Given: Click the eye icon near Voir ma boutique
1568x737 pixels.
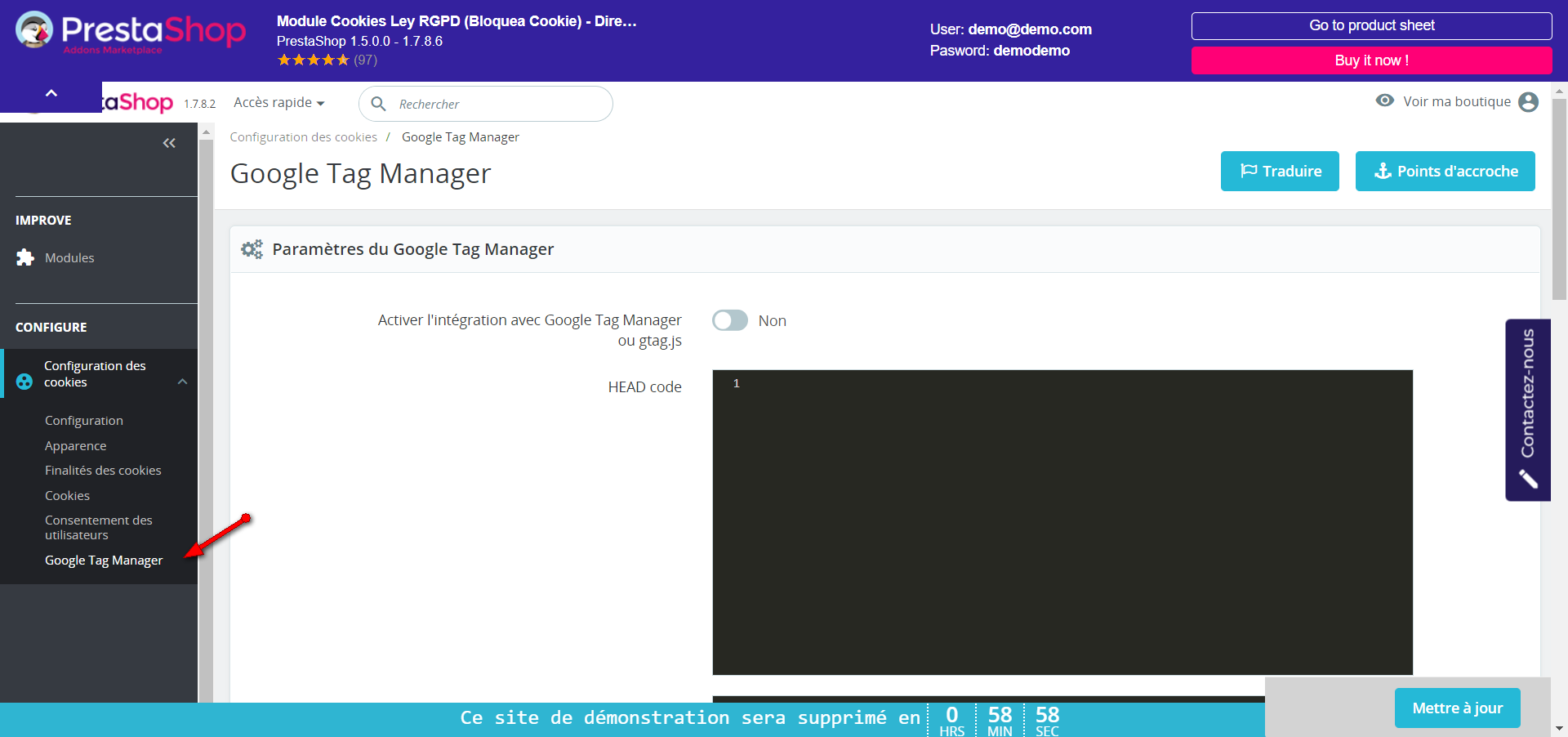Looking at the screenshot, I should pyautogui.click(x=1384, y=100).
